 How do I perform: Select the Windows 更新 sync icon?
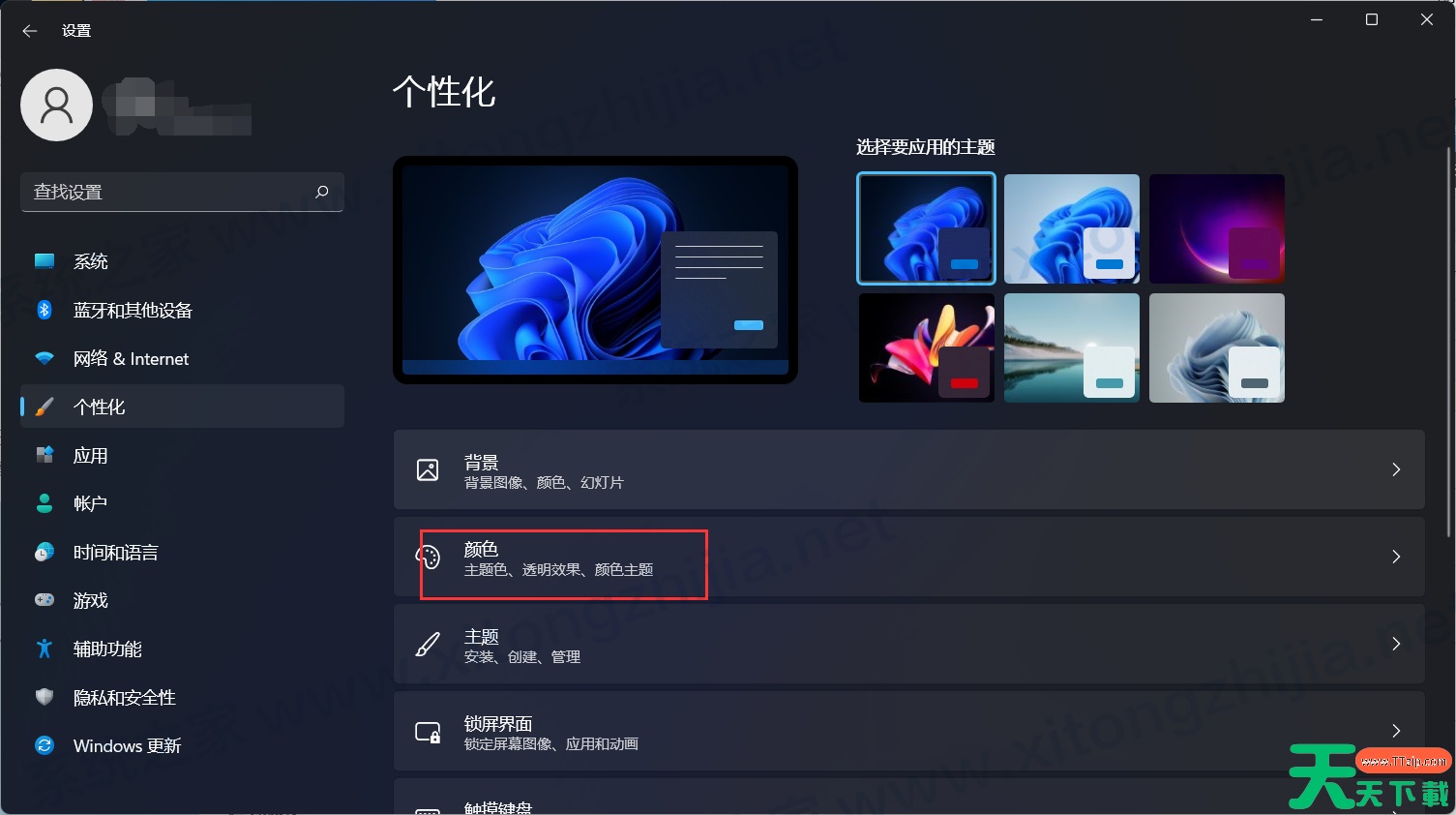[45, 745]
